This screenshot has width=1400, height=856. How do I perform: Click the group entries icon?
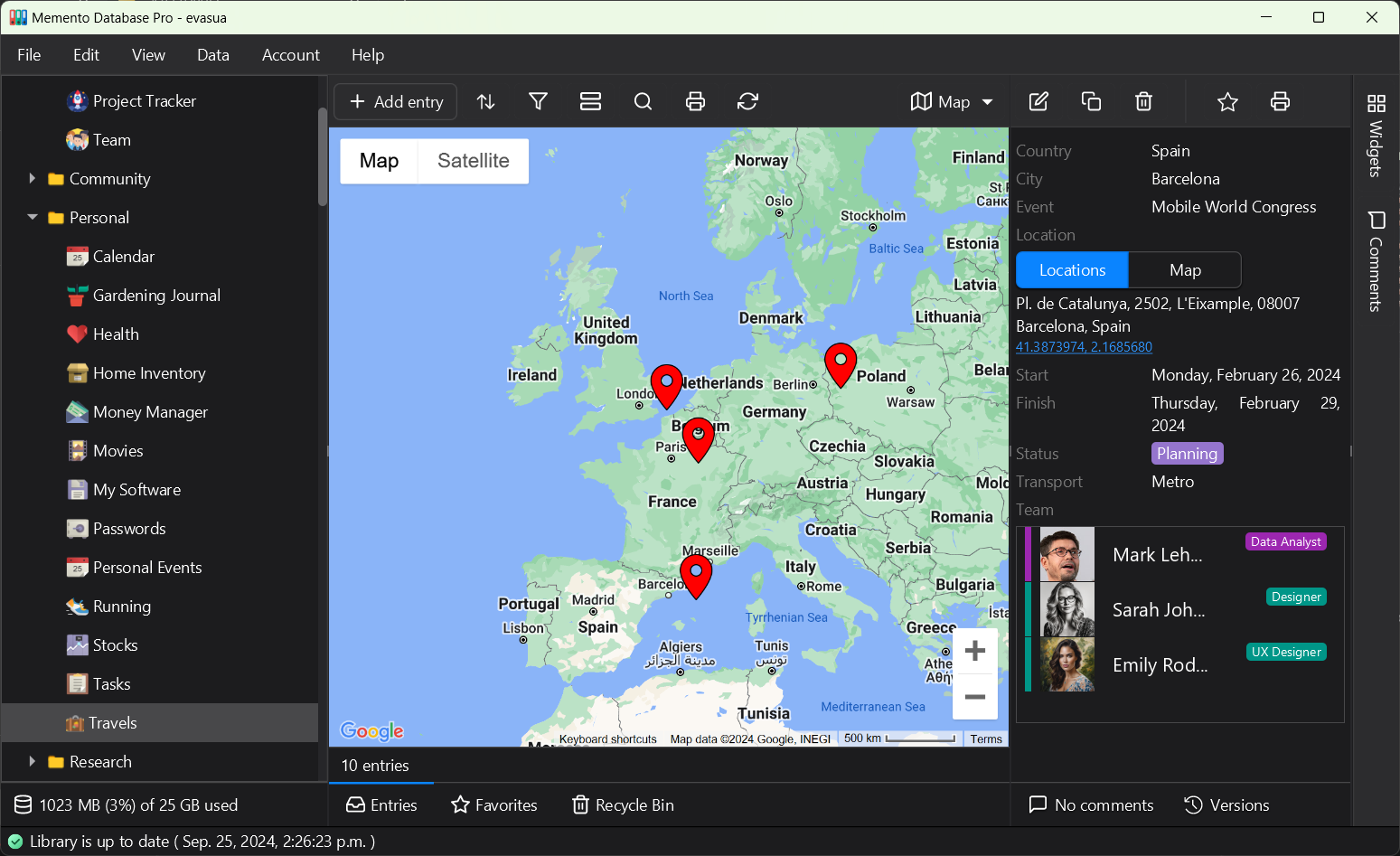[590, 101]
